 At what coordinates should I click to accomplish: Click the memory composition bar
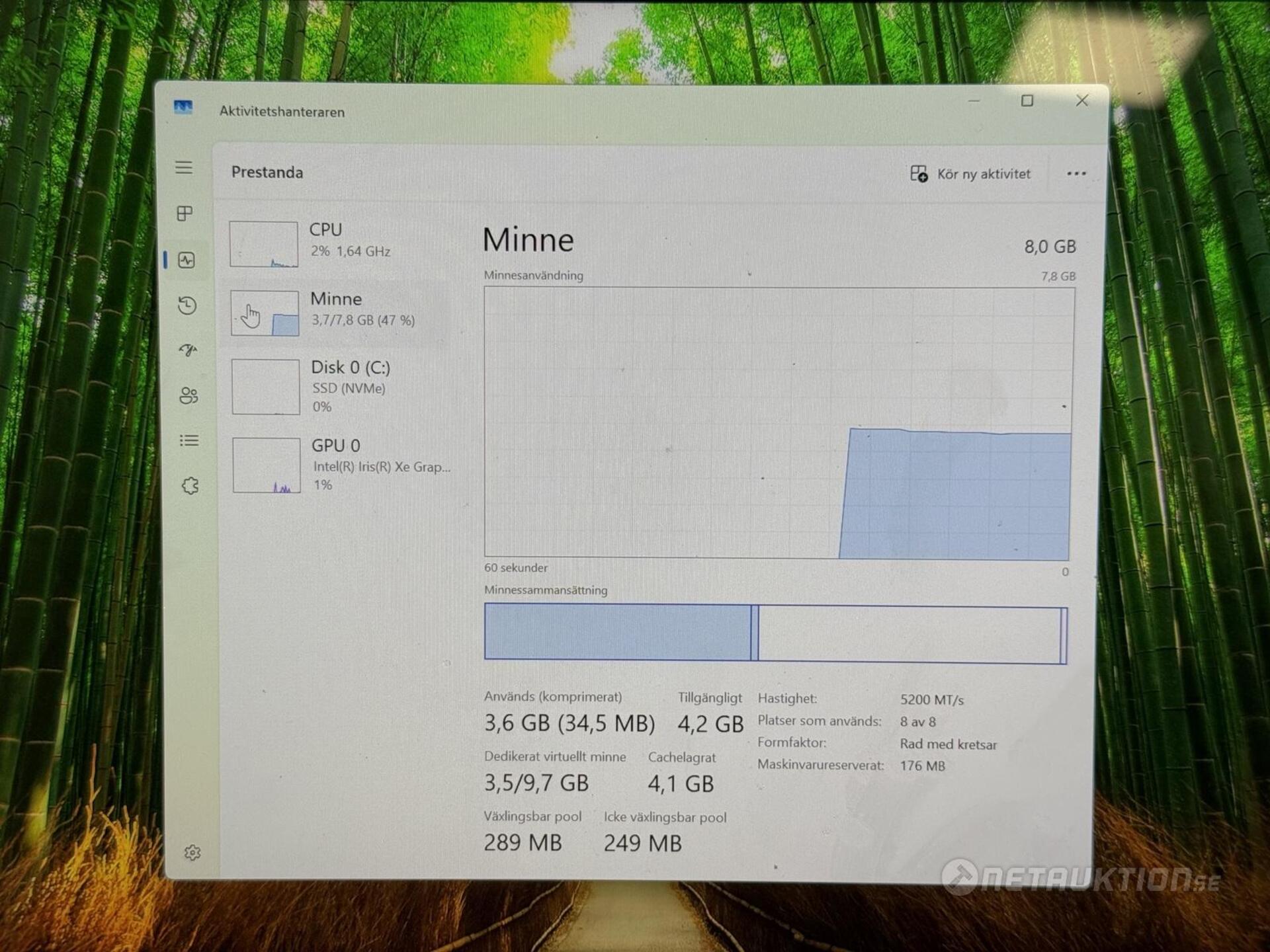775,633
